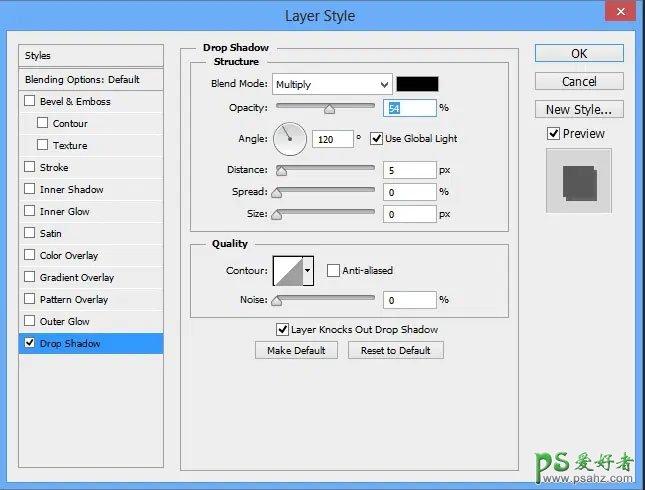Open the black shadow color swatch

point(417,84)
